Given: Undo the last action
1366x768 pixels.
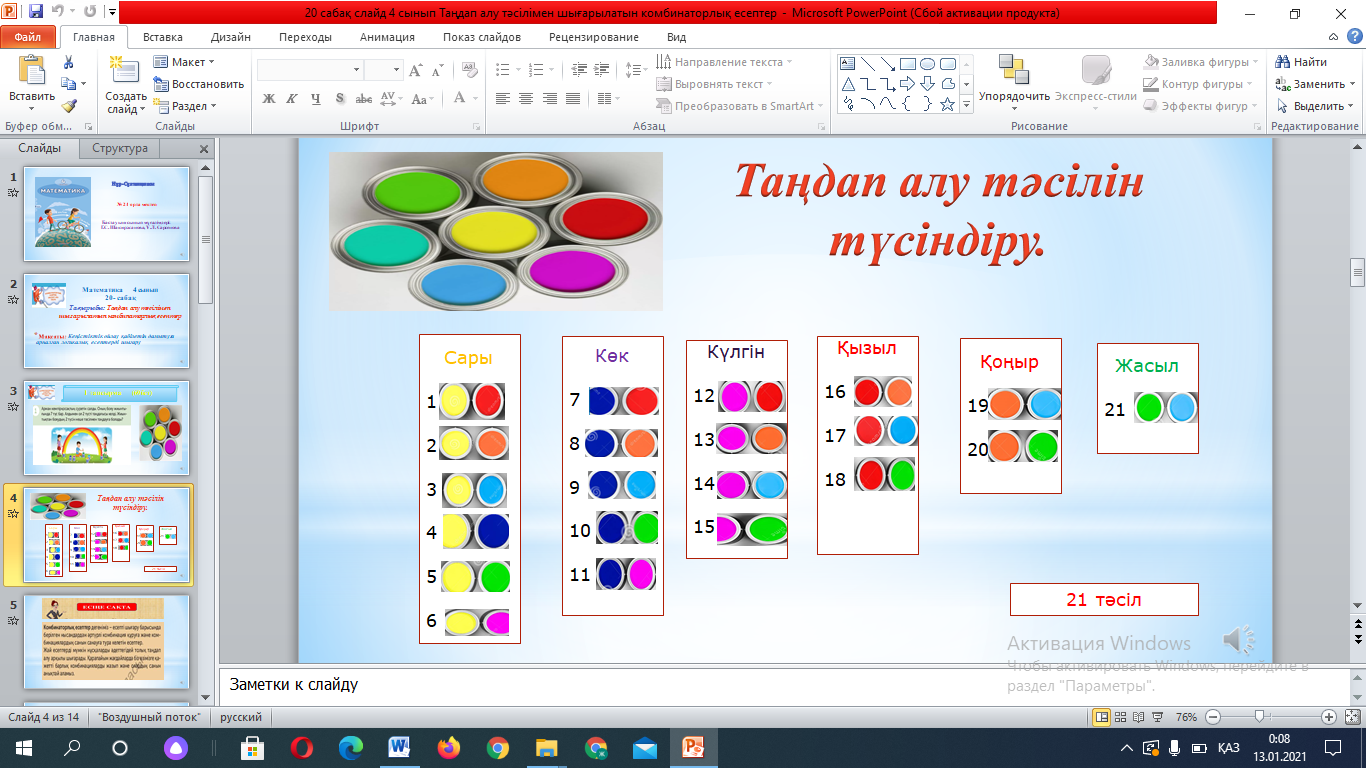Looking at the screenshot, I should point(59,13).
